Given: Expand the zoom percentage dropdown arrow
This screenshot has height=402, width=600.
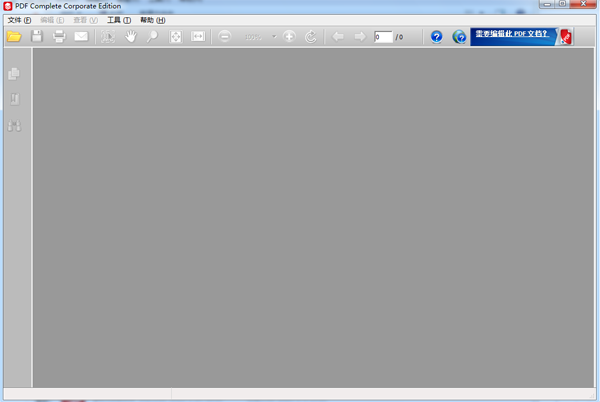Looking at the screenshot, I should pos(274,37).
